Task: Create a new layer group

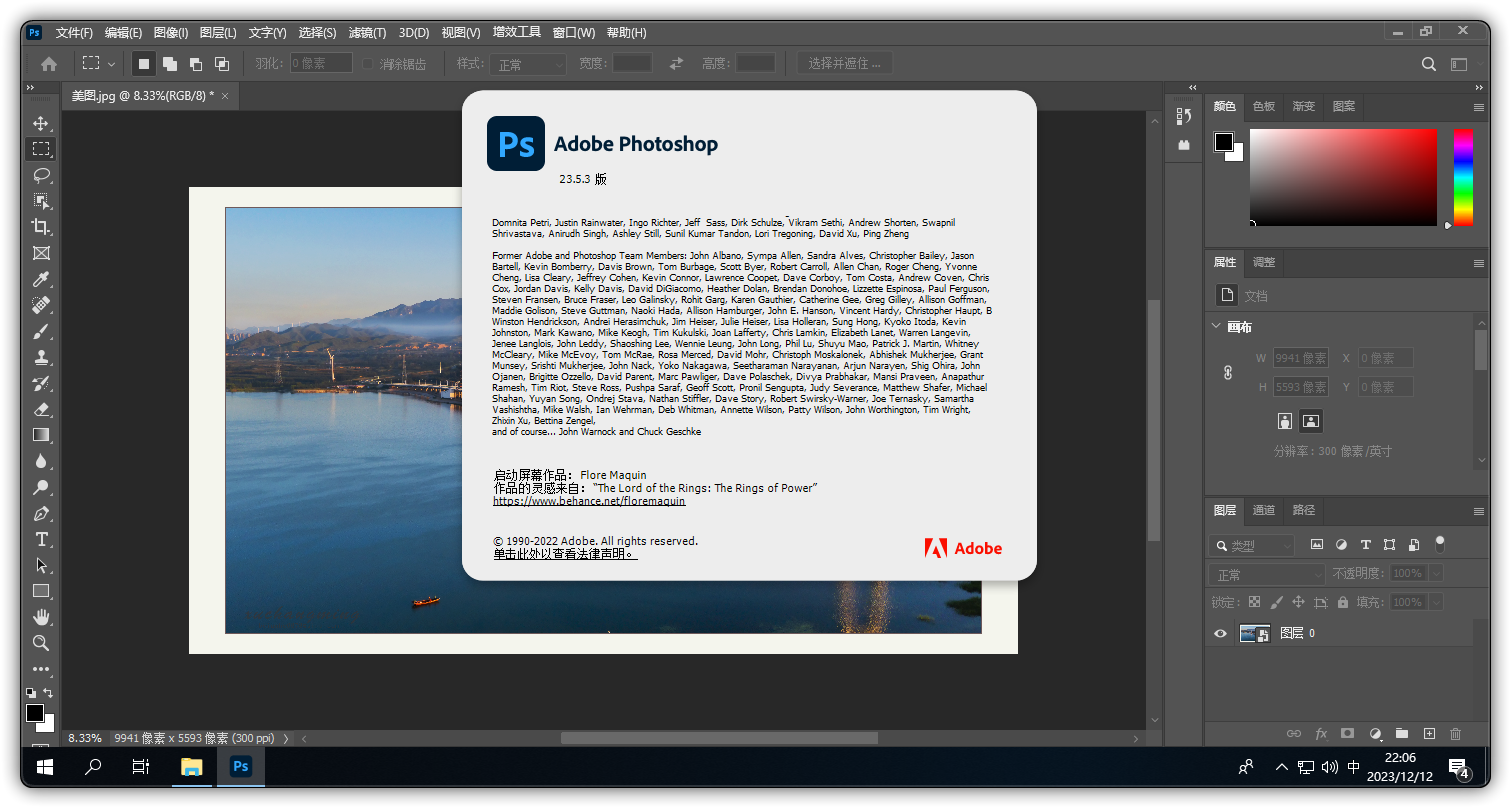Action: (1401, 733)
